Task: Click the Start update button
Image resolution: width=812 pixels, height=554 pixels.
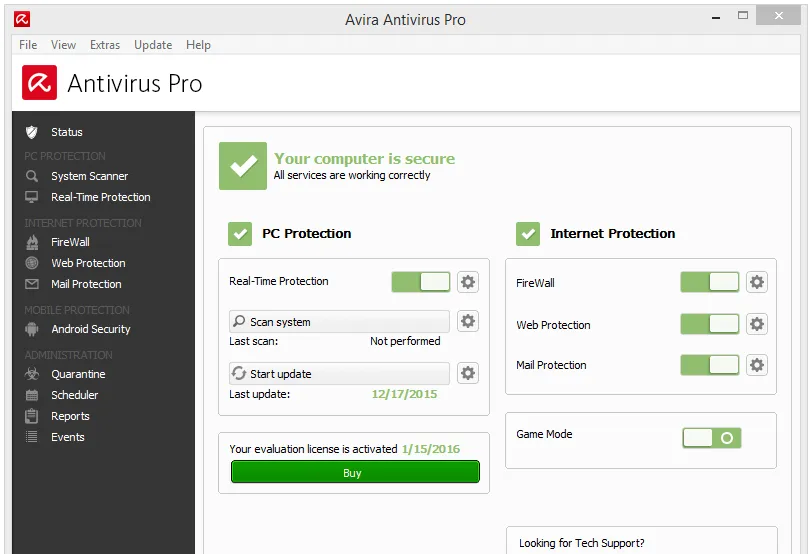Action: (x=339, y=373)
